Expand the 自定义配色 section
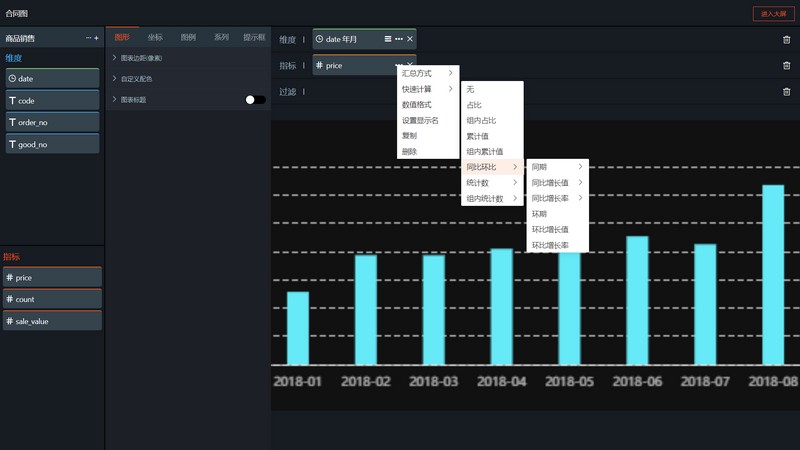The image size is (800, 450). tap(136, 79)
